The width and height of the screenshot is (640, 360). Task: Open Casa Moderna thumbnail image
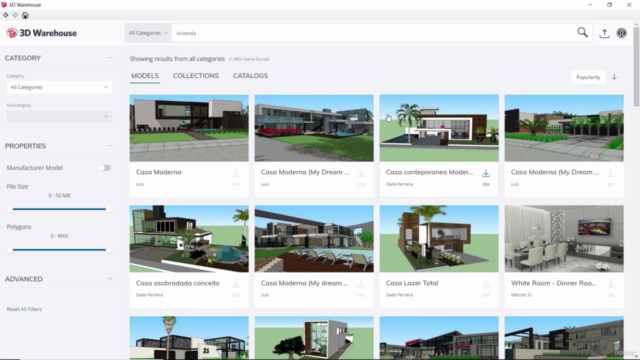(x=189, y=128)
